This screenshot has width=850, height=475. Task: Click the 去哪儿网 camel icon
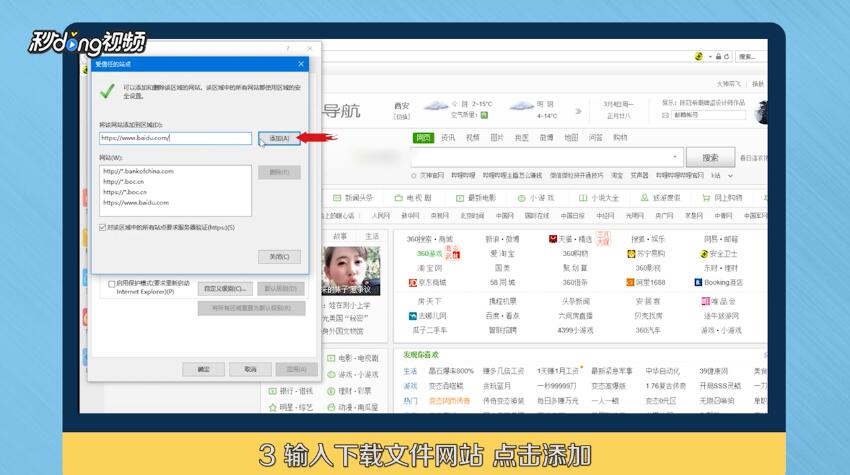[413, 316]
